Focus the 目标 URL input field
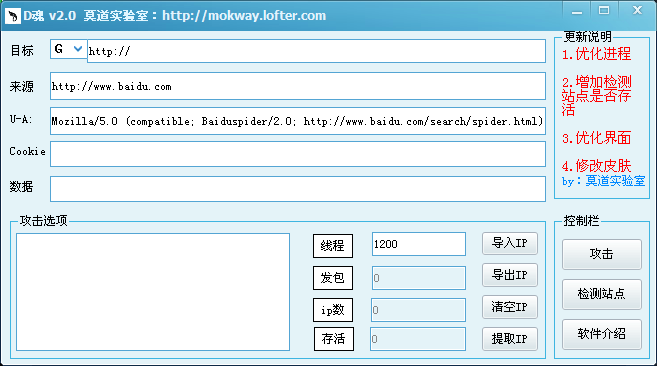Image resolution: width=657 pixels, height=366 pixels. point(316,51)
